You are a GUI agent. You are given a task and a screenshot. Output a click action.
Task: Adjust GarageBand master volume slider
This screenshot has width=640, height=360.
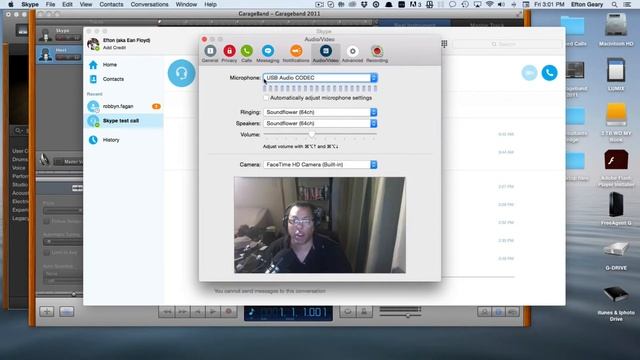pyautogui.click(x=408, y=315)
